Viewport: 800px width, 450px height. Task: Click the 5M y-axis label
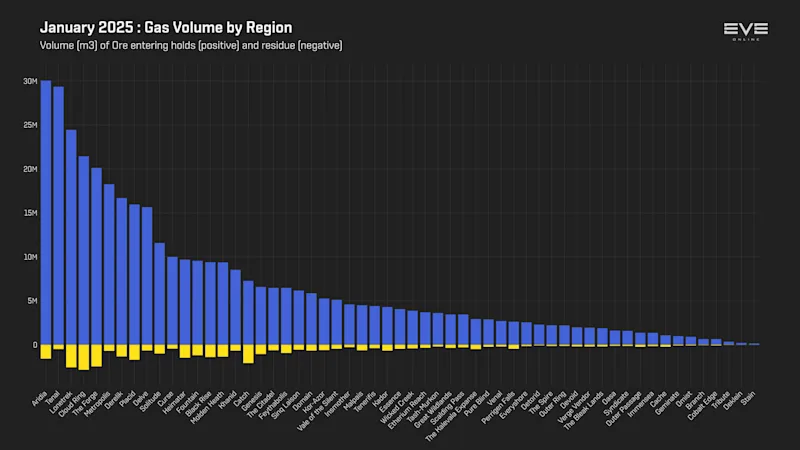[32, 301]
